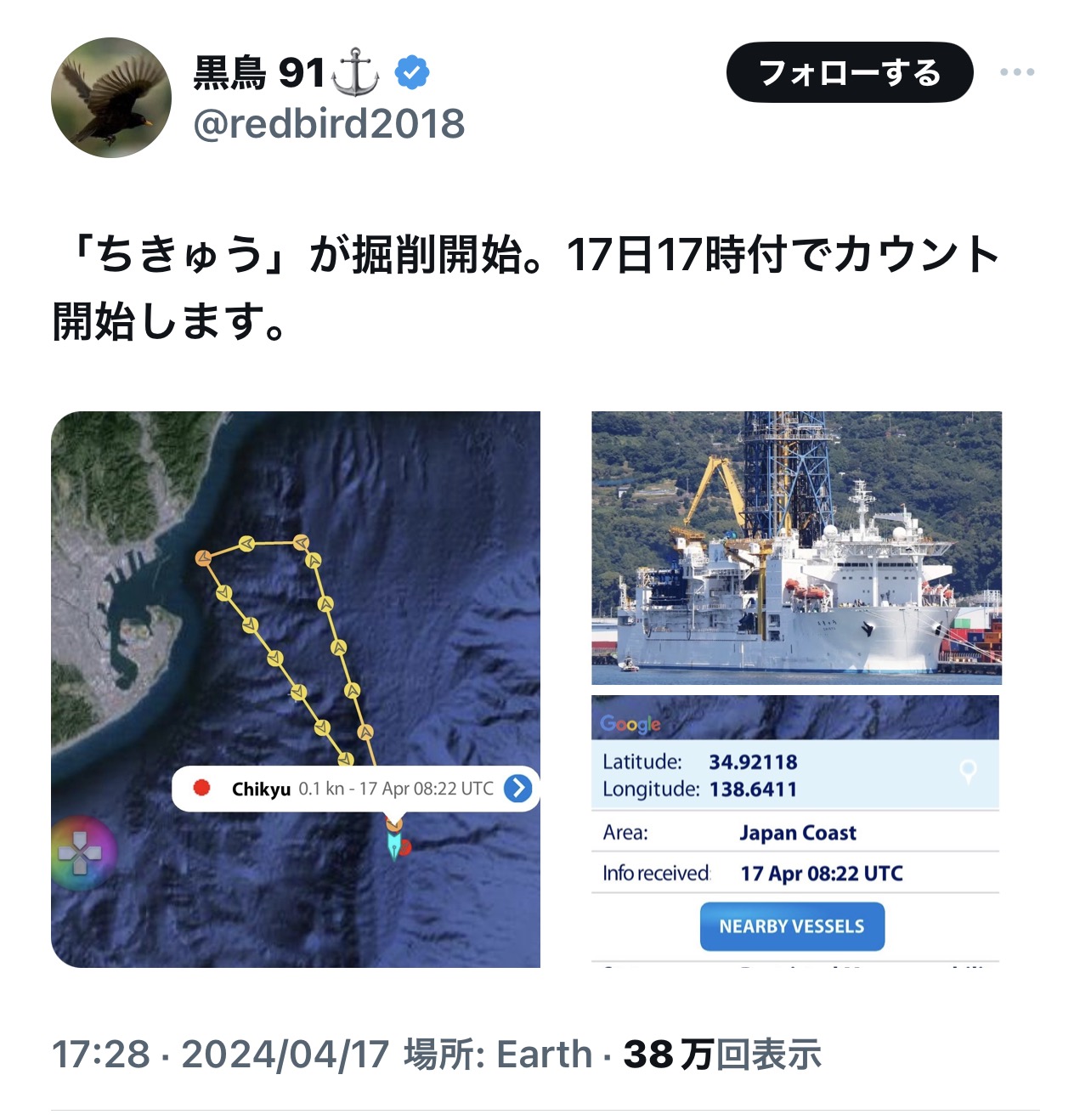Screen dimensions: 1091x1120
Task: Click the orange track start waypoint
Action: 203,558
